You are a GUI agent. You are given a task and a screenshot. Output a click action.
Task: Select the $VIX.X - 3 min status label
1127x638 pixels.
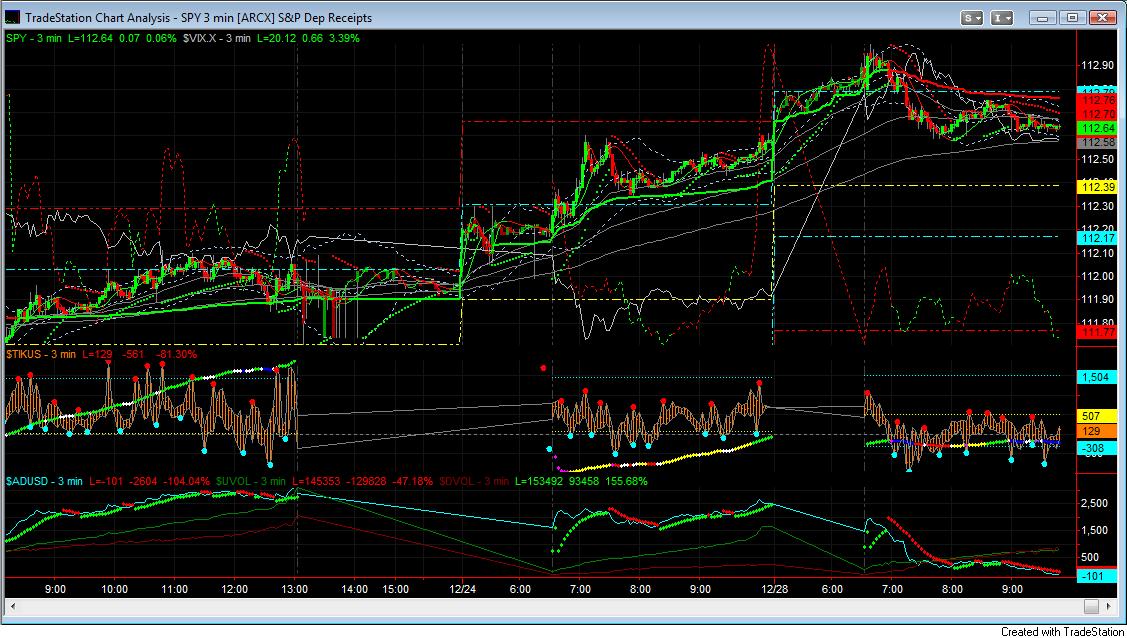click(216, 38)
